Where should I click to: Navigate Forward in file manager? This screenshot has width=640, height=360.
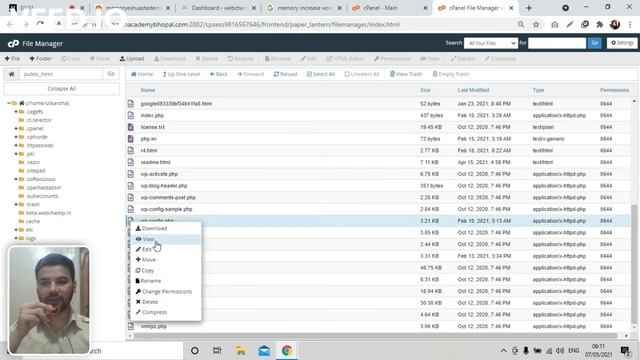point(251,74)
